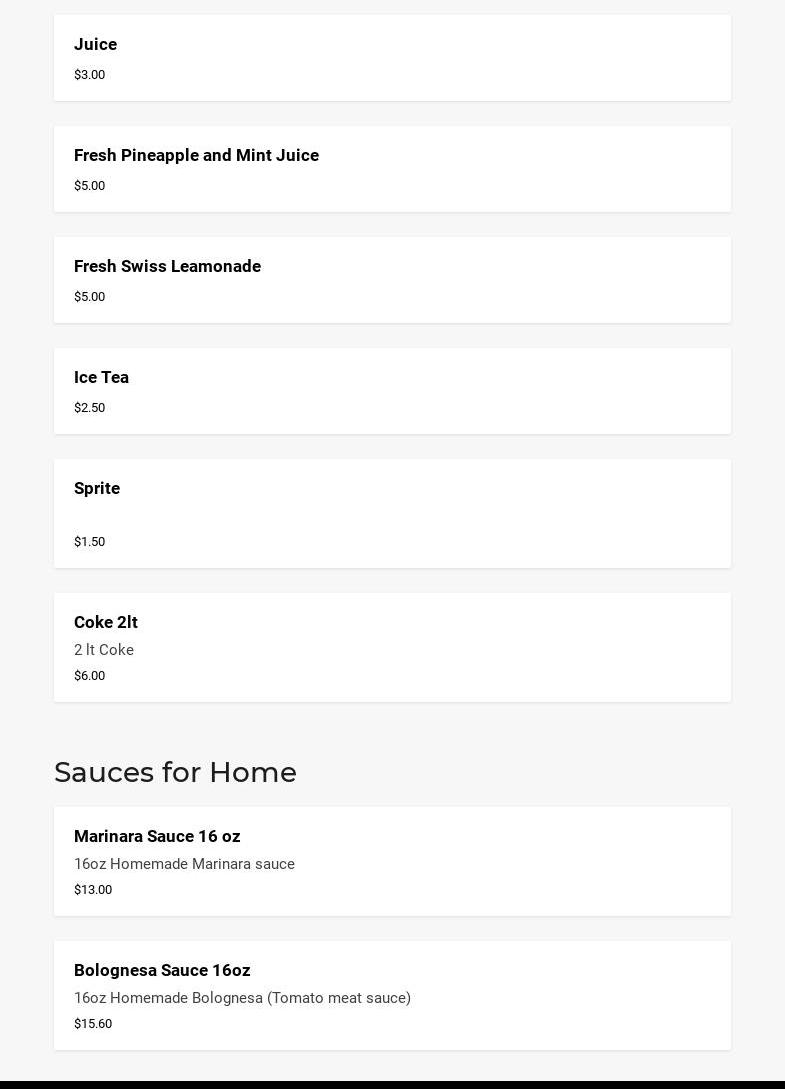Open the Coke 2lt item title
The image size is (785, 1089).
[x=106, y=622]
